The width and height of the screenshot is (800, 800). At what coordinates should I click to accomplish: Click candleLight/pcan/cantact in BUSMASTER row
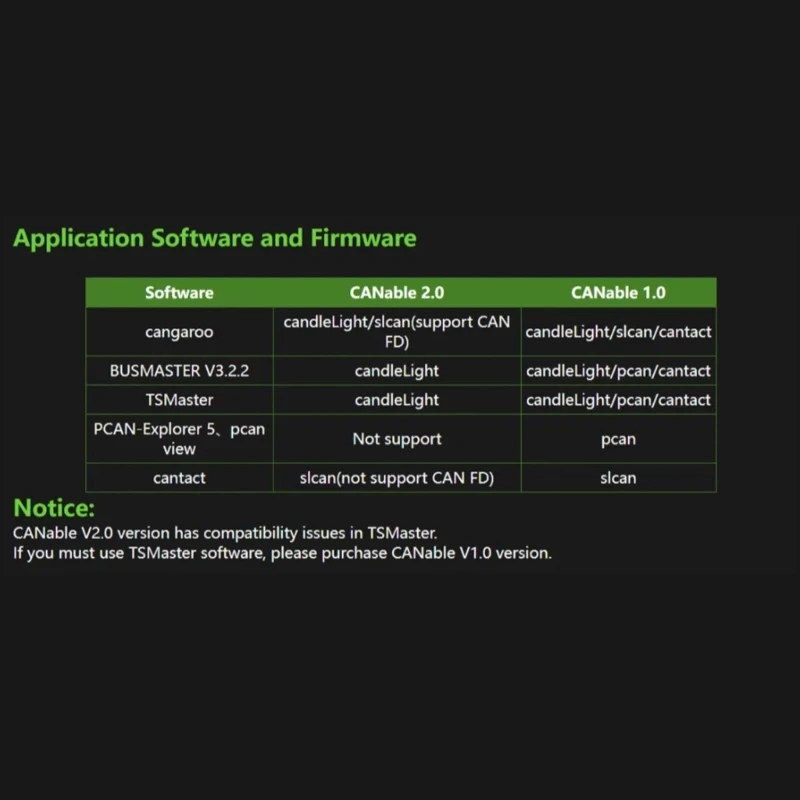[x=618, y=371]
